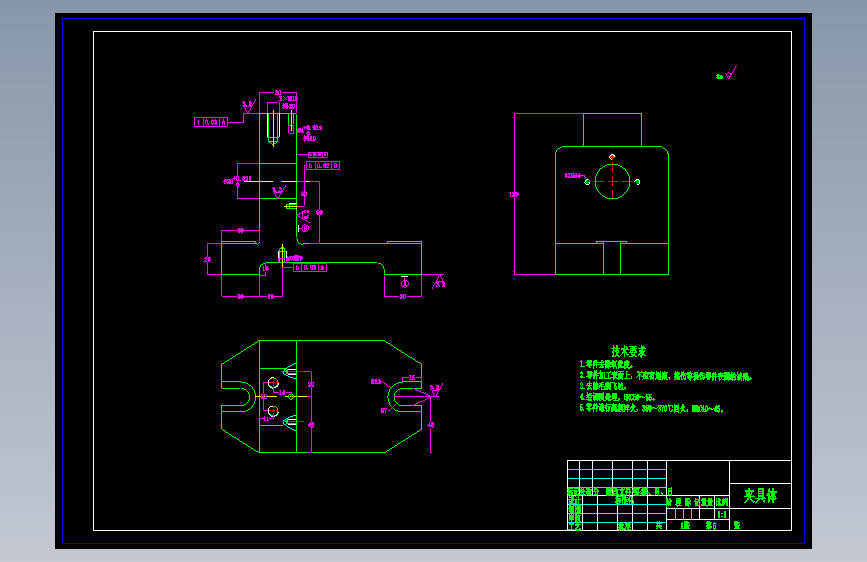Click the "R12" radius label in bottom view
The height and width of the screenshot is (562, 867).
pyautogui.click(x=375, y=382)
